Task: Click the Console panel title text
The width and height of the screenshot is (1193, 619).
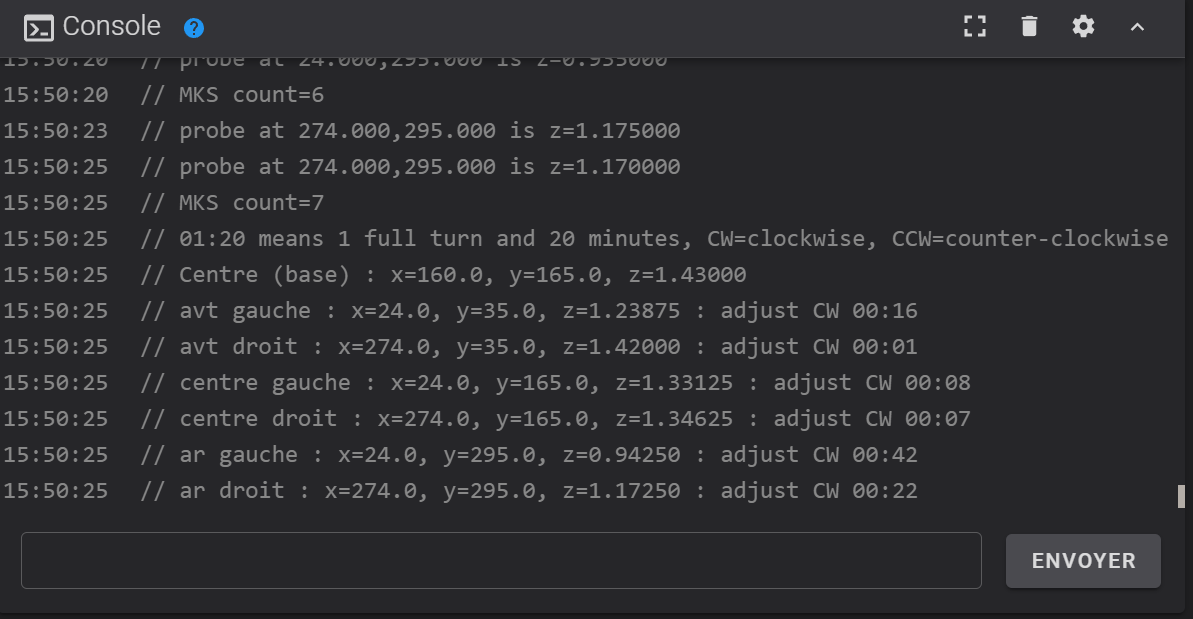Action: (x=111, y=27)
